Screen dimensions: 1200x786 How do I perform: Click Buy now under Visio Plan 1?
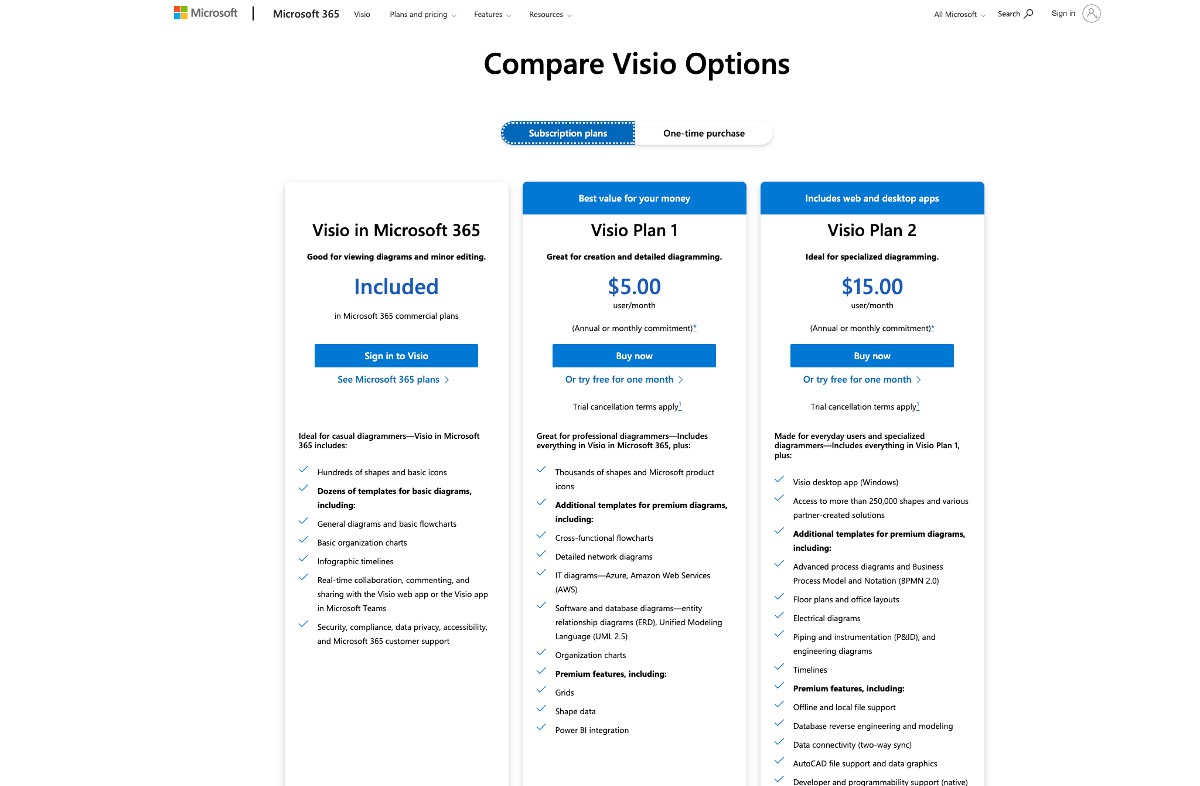click(x=634, y=355)
